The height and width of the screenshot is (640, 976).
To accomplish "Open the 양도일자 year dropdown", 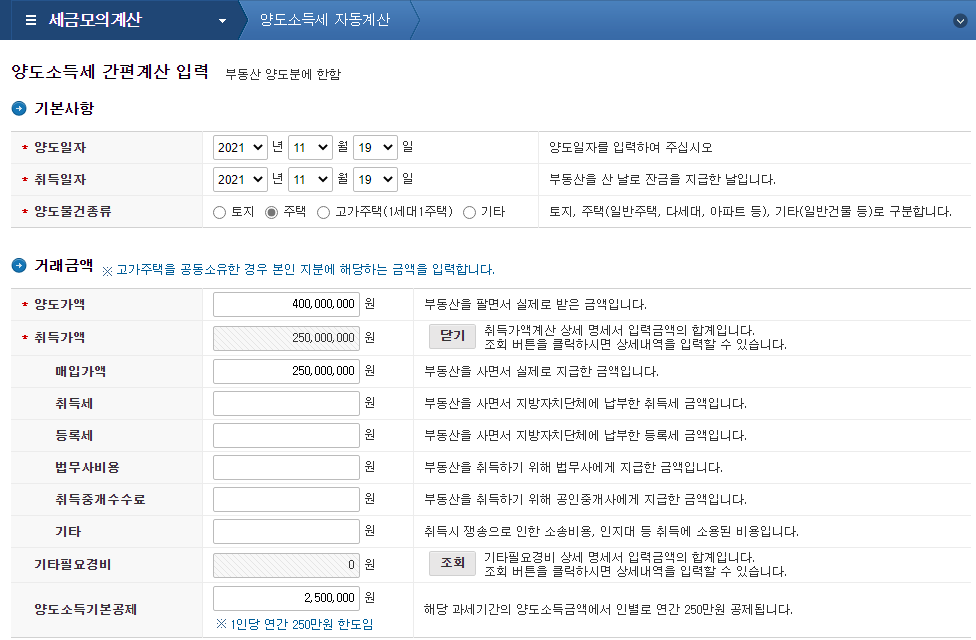I will point(240,148).
